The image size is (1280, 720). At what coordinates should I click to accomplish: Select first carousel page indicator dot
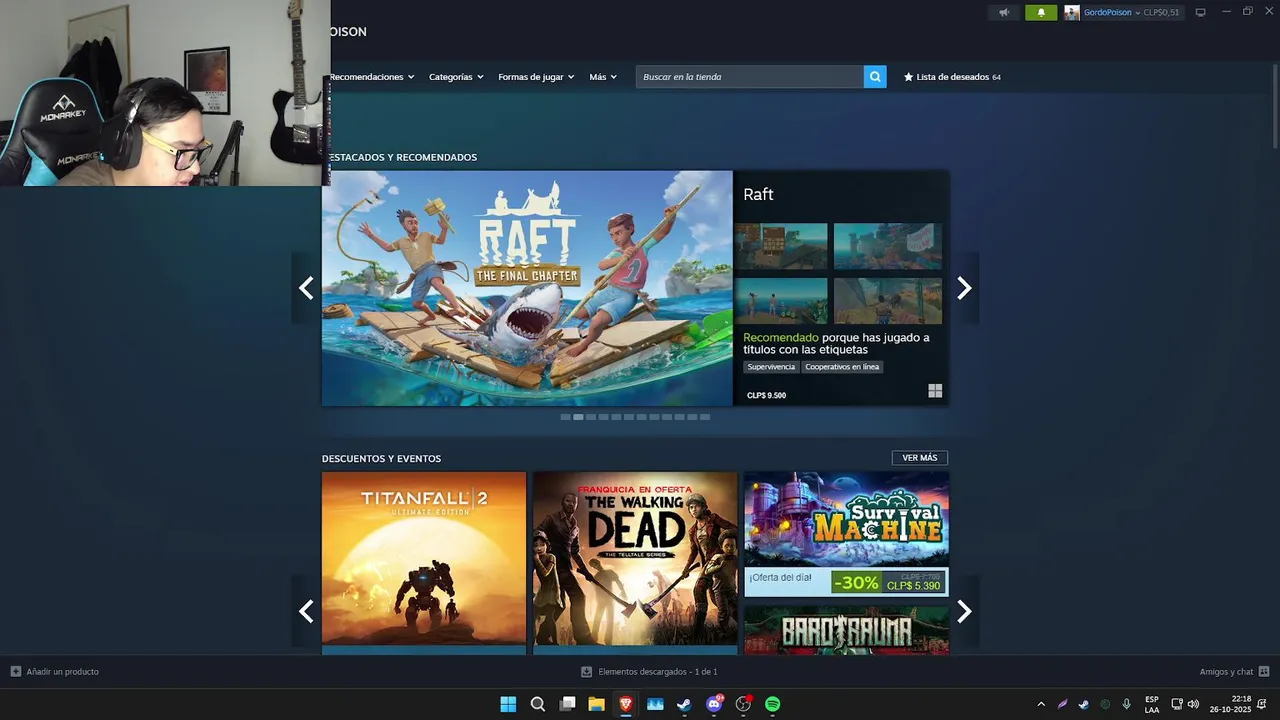pyautogui.click(x=565, y=417)
